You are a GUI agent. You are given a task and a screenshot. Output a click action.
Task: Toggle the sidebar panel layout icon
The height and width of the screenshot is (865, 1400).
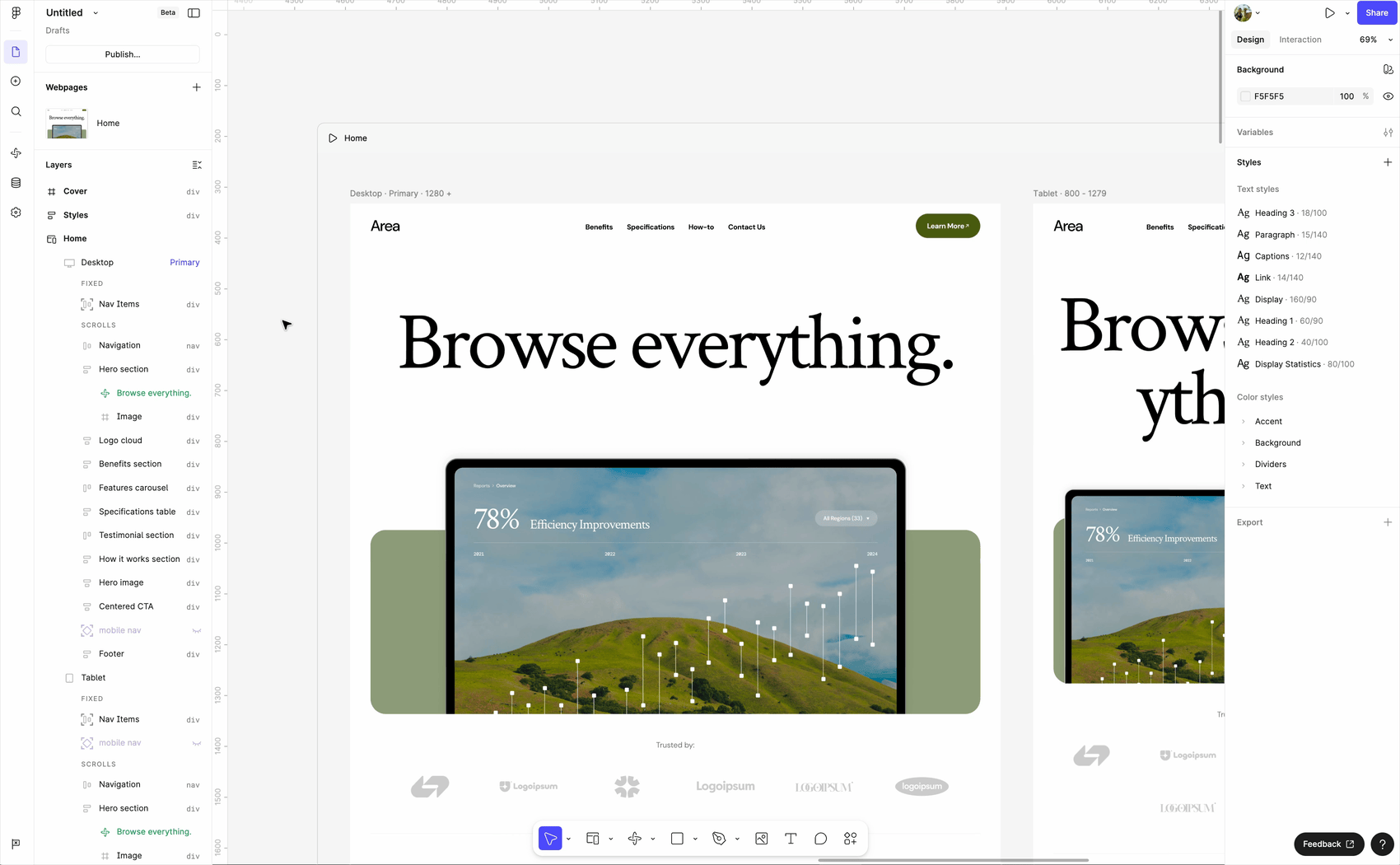pyautogui.click(x=194, y=13)
